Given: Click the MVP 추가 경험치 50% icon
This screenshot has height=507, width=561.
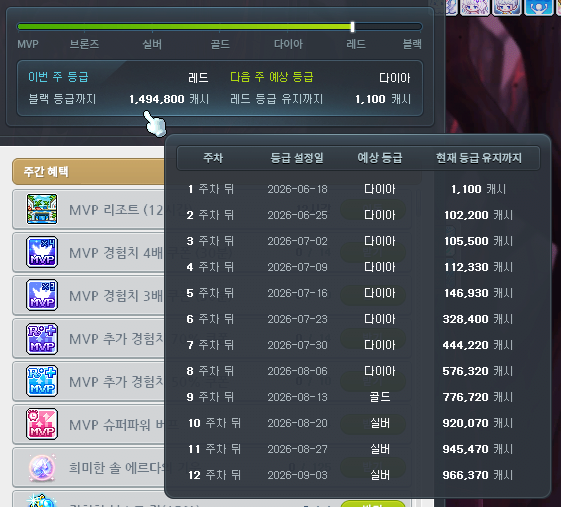Looking at the screenshot, I should click(42, 381).
